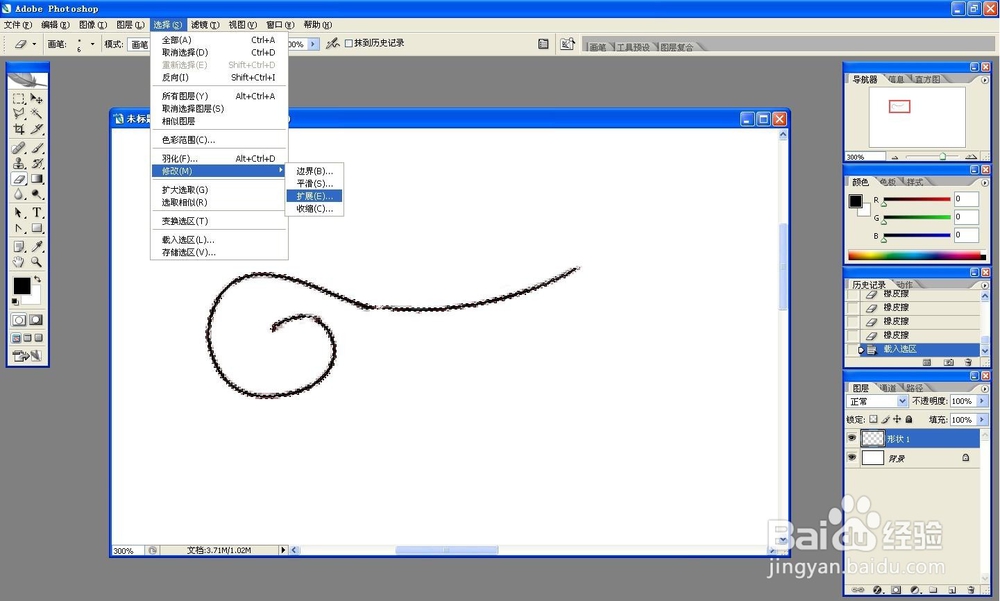Select the Notes tool
Viewport: 1000px width, 601px height.
point(19,246)
